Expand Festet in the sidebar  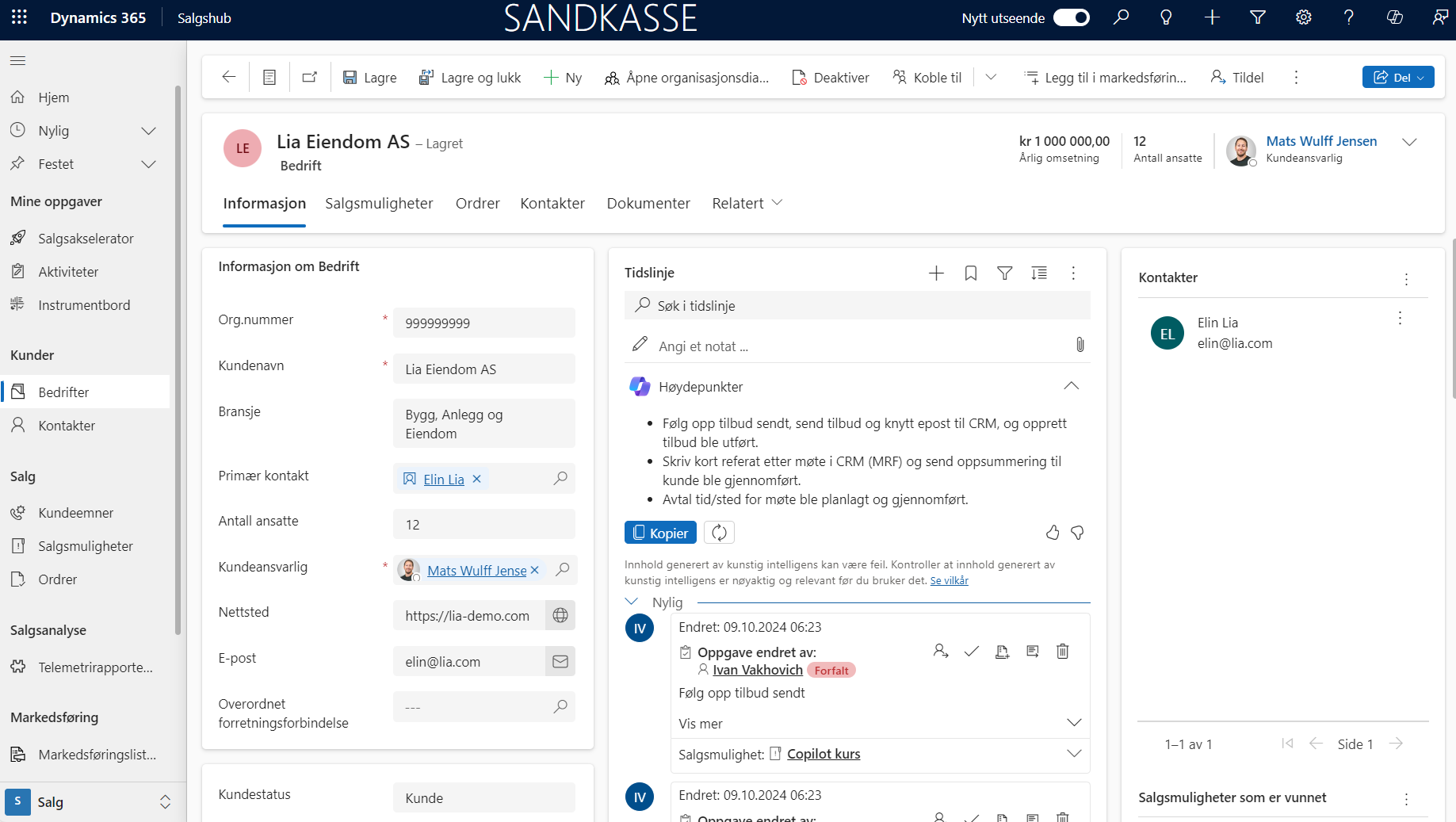pyautogui.click(x=148, y=164)
